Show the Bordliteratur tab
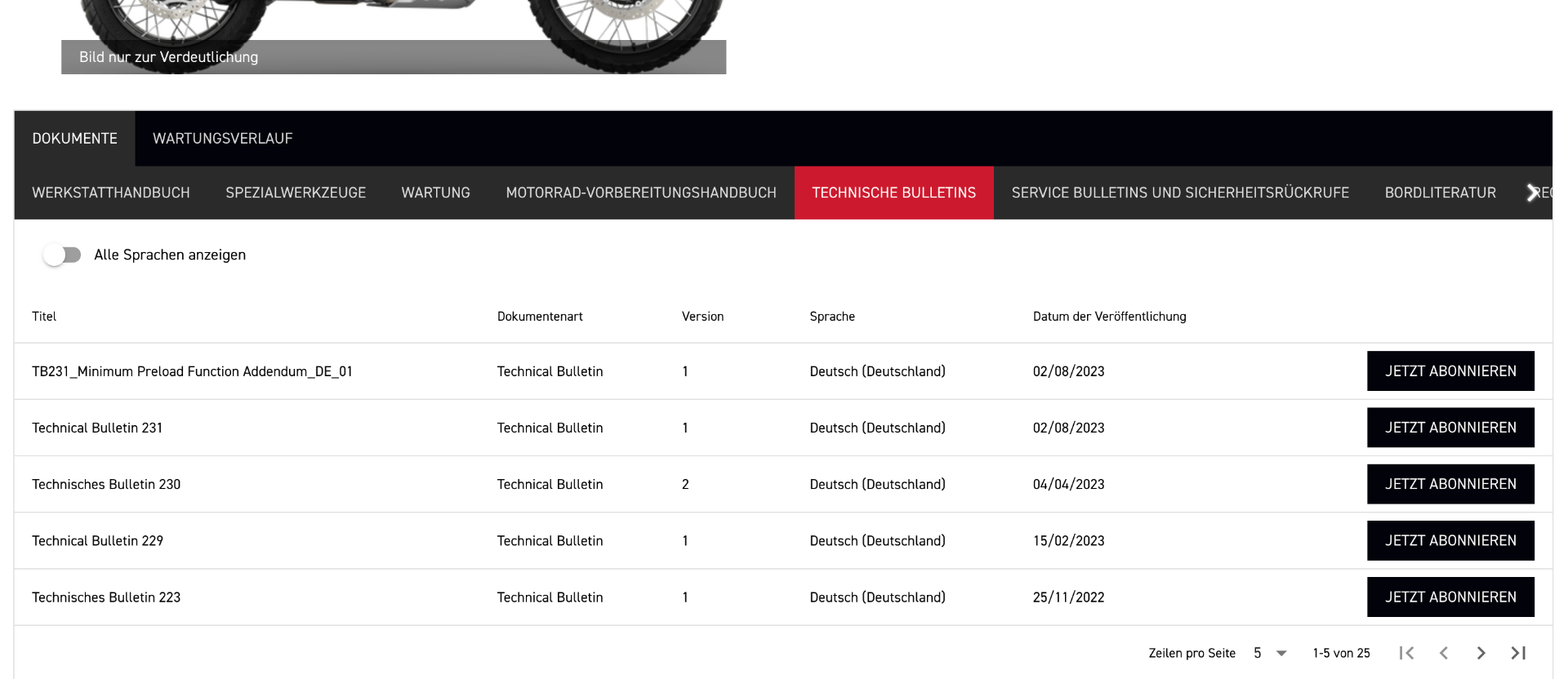This screenshot has height=679, width=1568. point(1440,193)
